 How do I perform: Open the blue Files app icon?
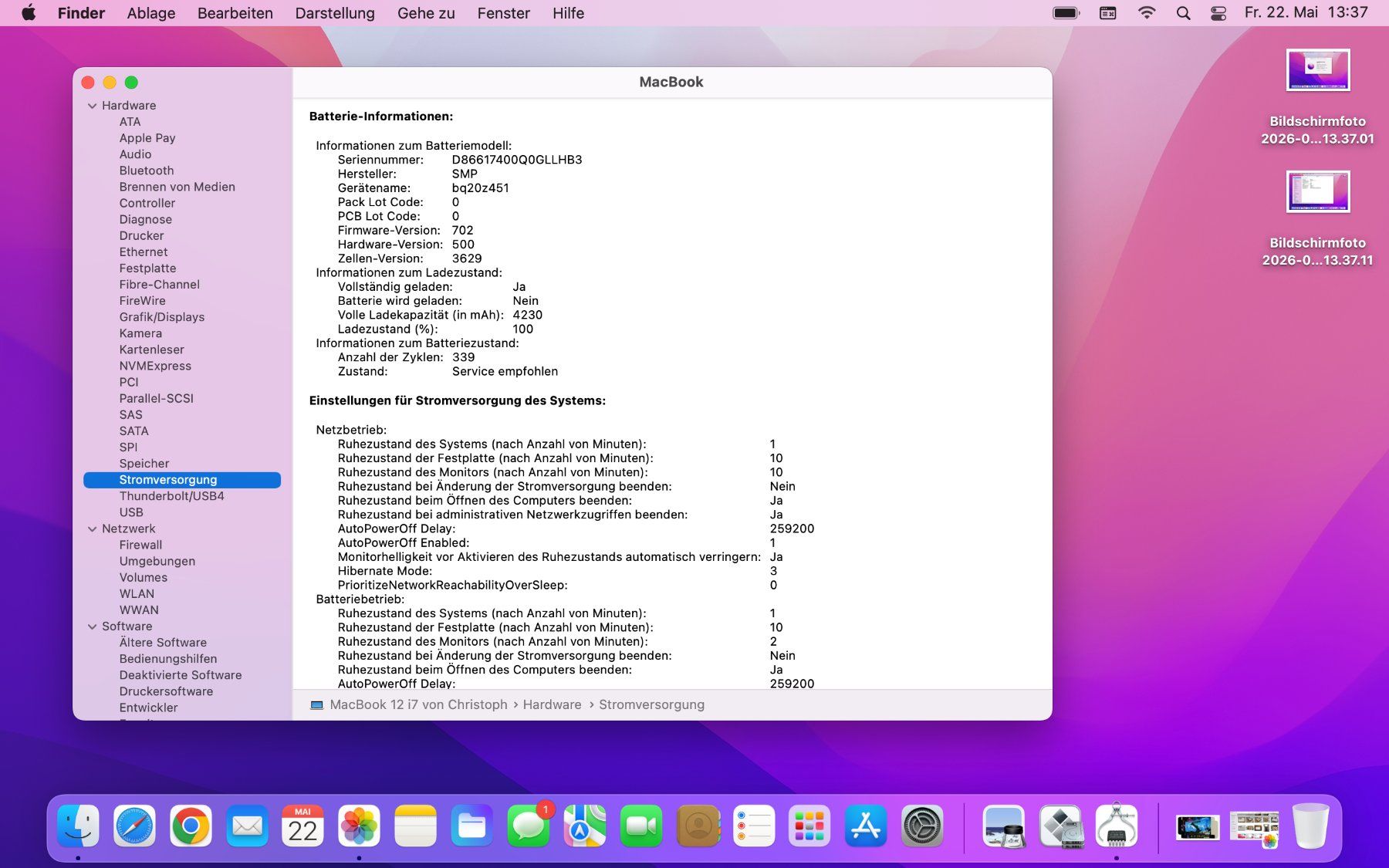[471, 826]
